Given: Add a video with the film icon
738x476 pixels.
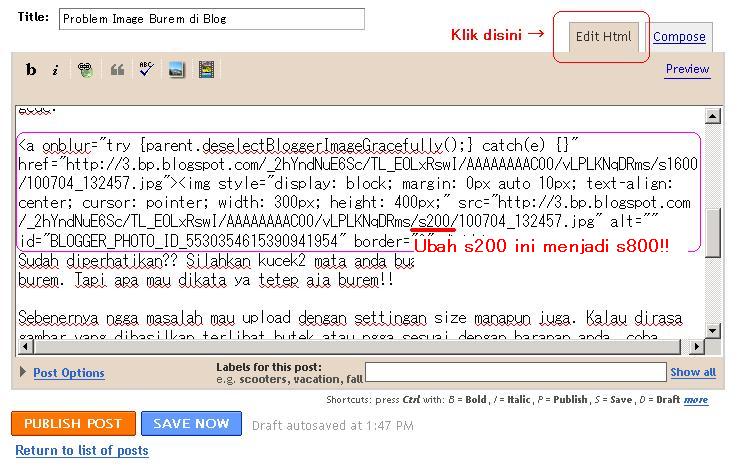Looking at the screenshot, I should click(206, 70).
